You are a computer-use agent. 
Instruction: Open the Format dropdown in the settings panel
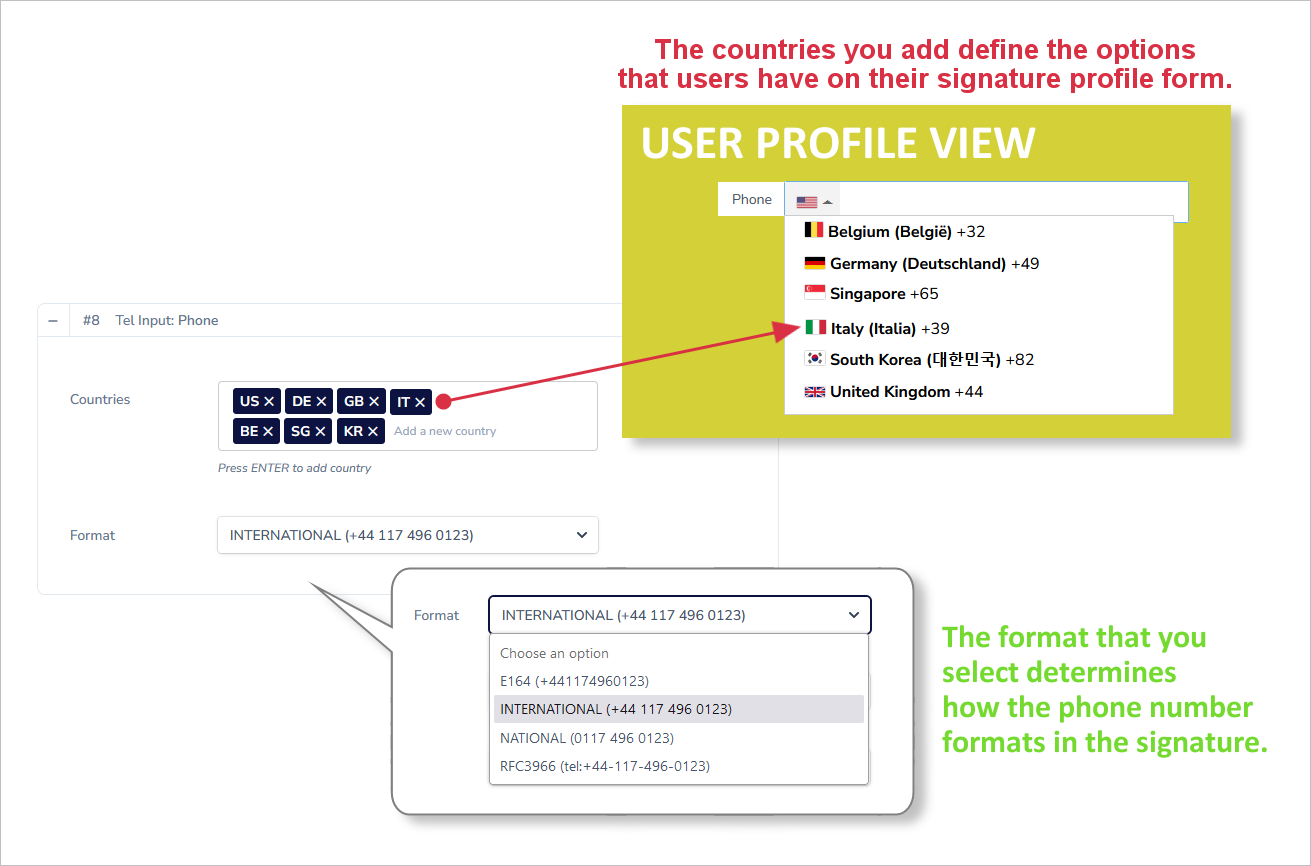[408, 535]
